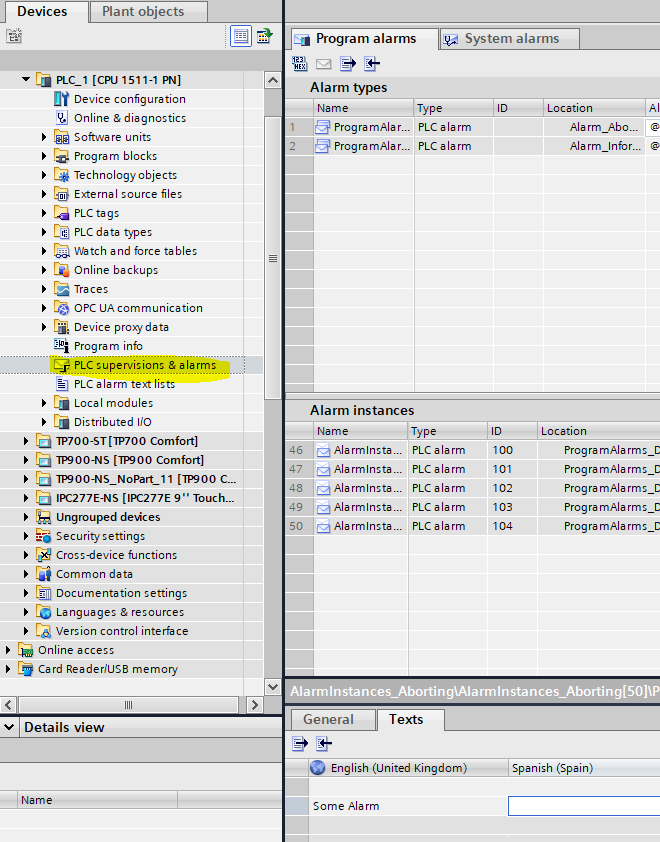
Task: Click the Technology objects folder icon
Action: point(62,176)
